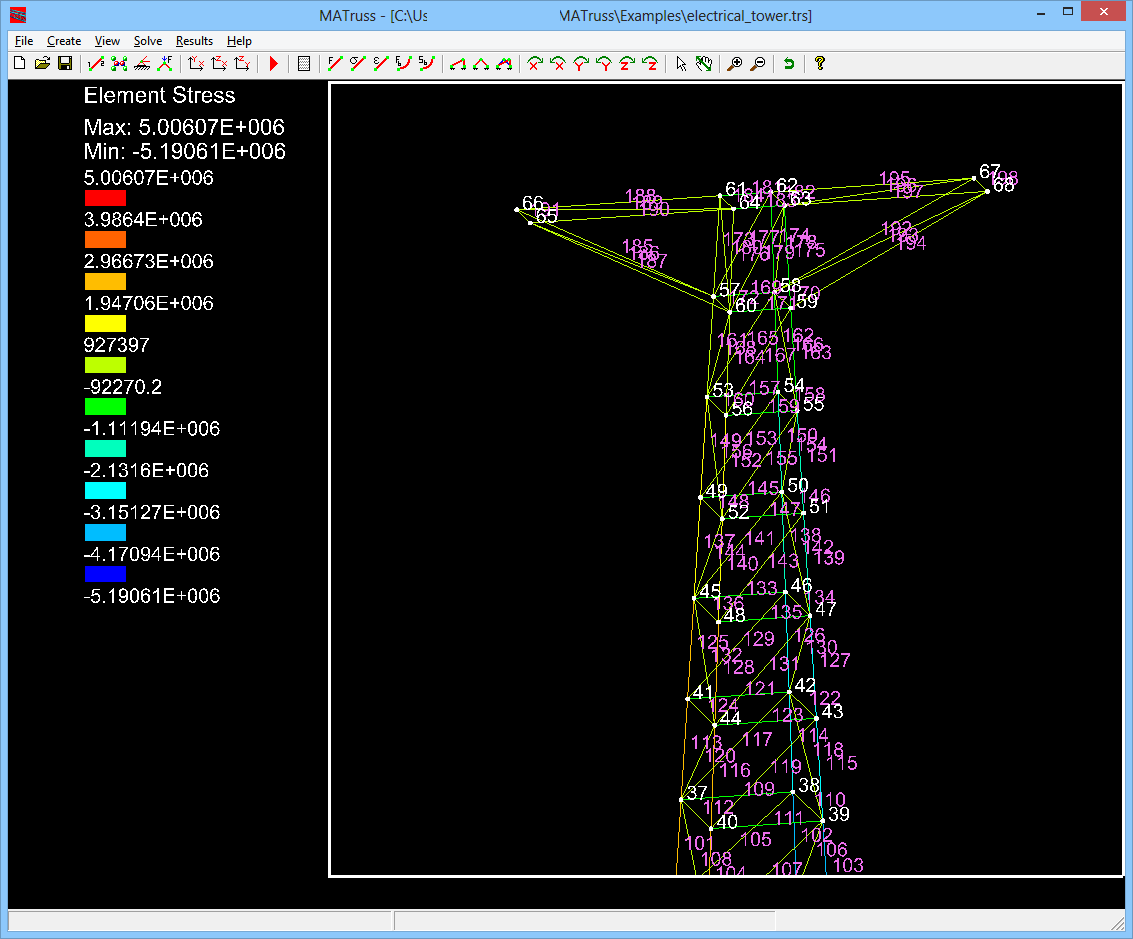Screen dimensions: 1133x939
Task: Click node 67 on the tower arm
Action: pos(974,179)
